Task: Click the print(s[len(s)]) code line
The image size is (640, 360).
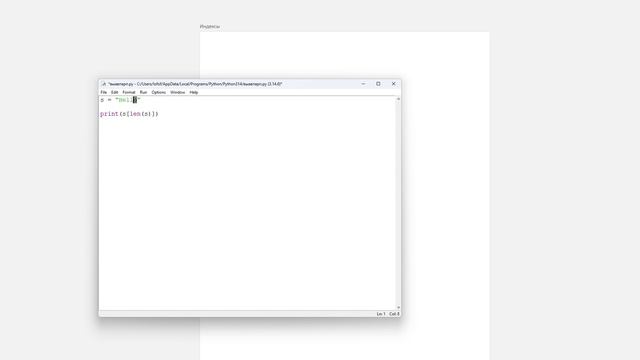Action: click(129, 114)
